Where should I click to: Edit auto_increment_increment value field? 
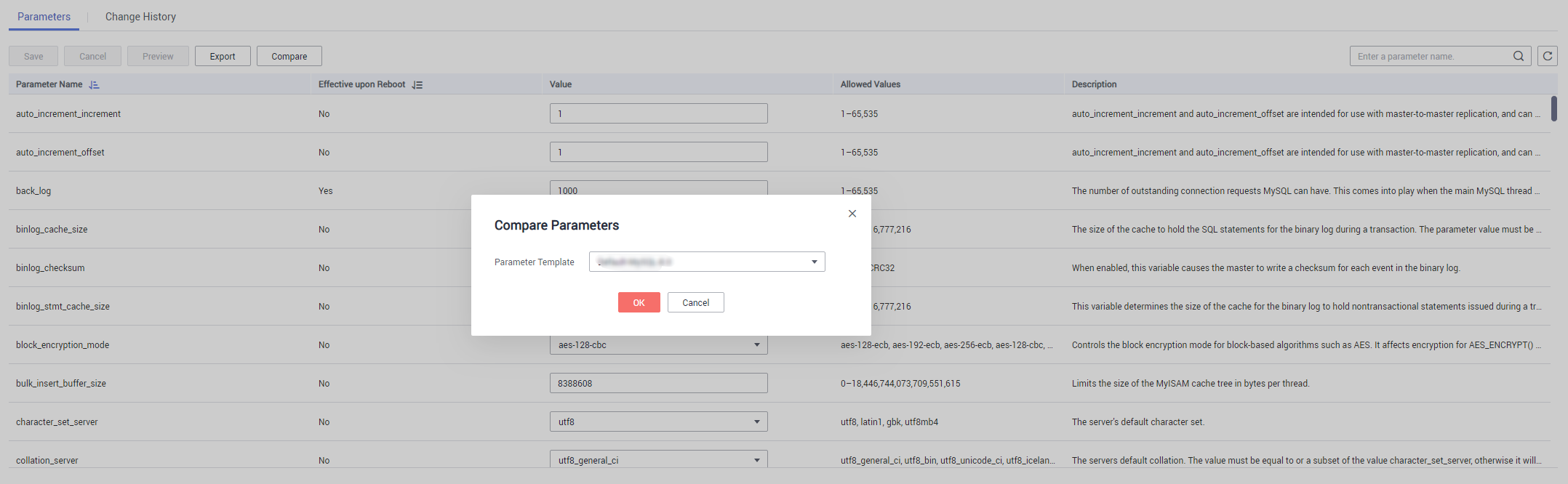[x=658, y=113]
